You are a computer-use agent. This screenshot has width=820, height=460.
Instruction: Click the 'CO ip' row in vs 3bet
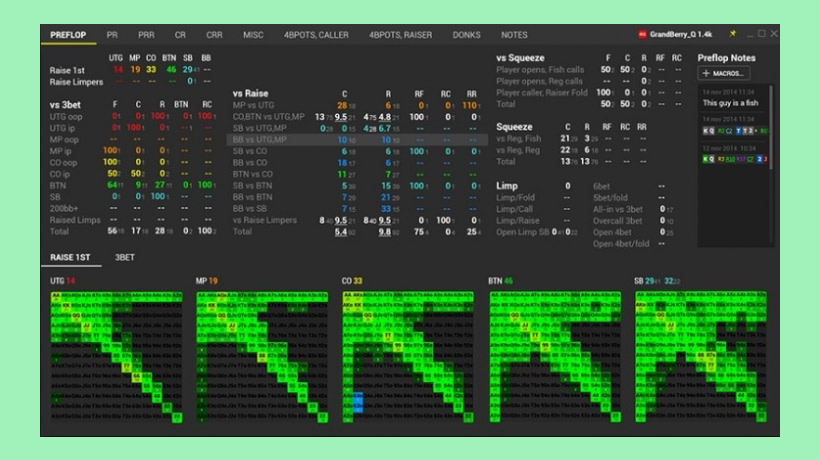tap(132, 174)
